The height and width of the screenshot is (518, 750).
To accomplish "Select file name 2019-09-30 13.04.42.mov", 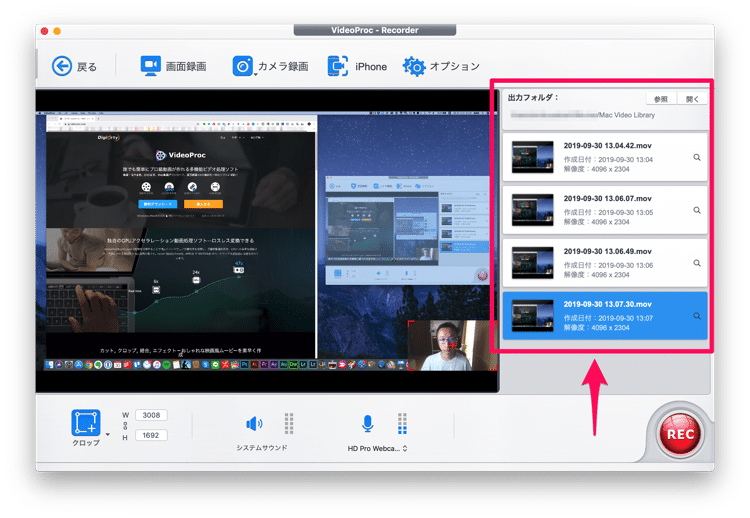I will (x=607, y=146).
